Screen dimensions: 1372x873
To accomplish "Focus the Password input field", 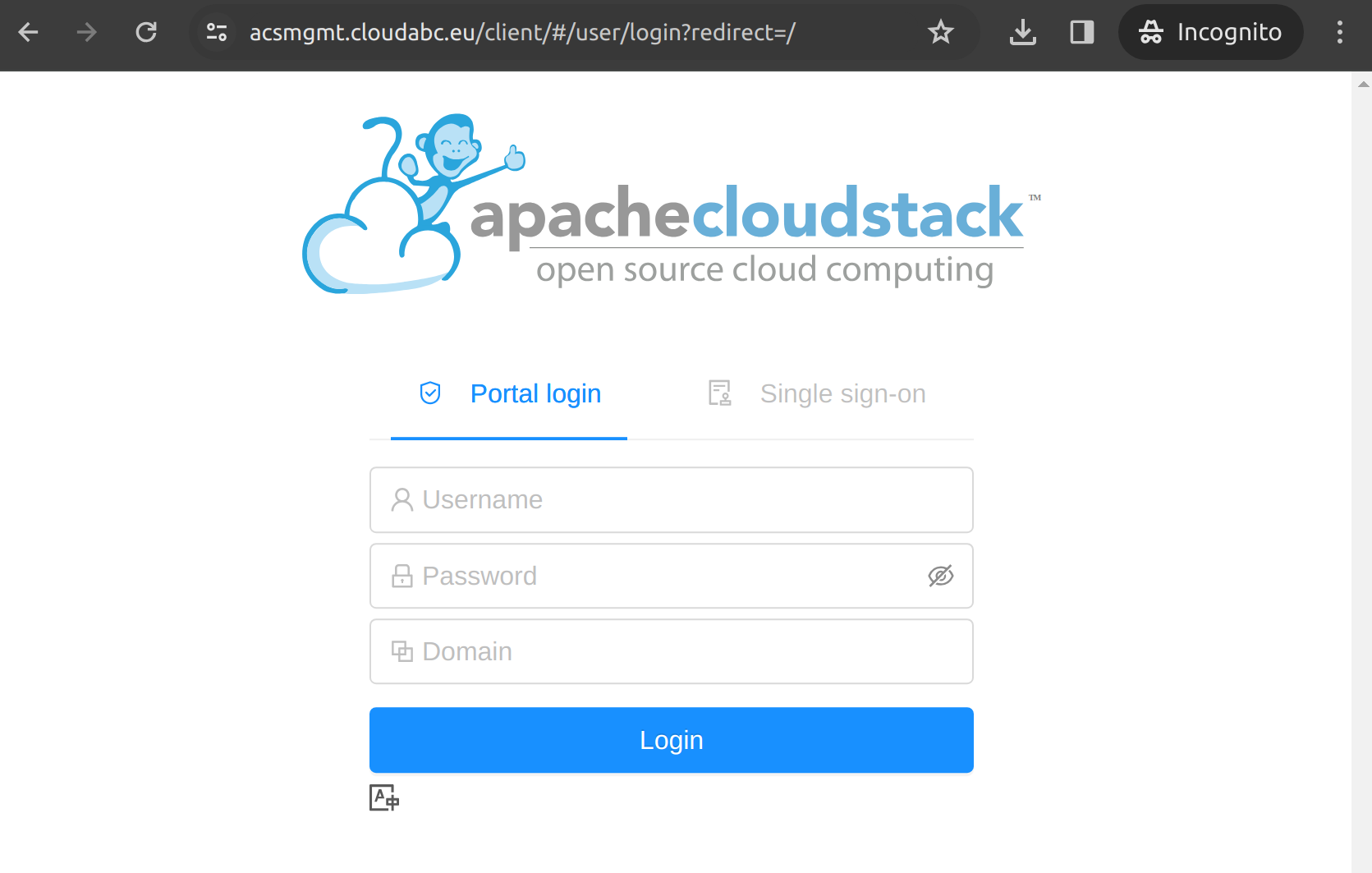I will click(672, 576).
